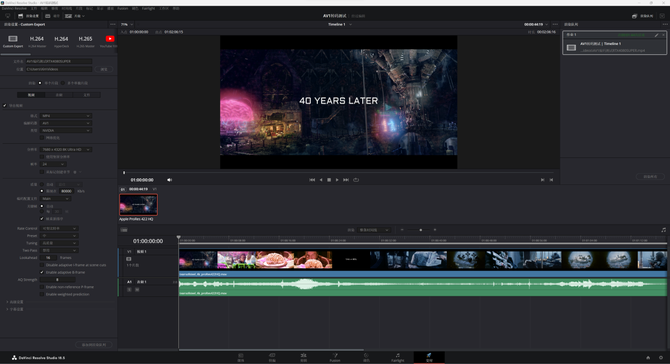
Task: Toggle Disable adaptive I-frame at scene cuts
Action: [x=42, y=265]
